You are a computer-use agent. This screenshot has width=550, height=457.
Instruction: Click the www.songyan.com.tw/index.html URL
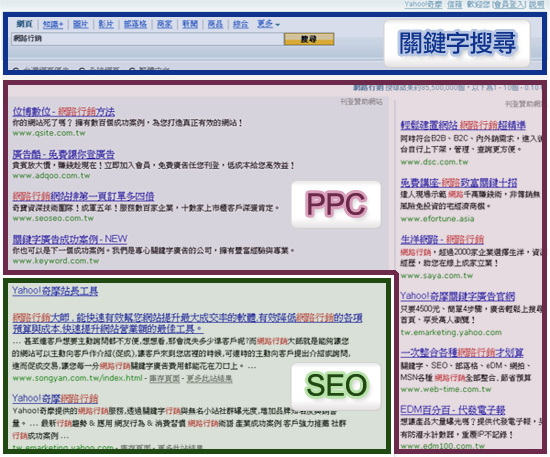(78, 378)
